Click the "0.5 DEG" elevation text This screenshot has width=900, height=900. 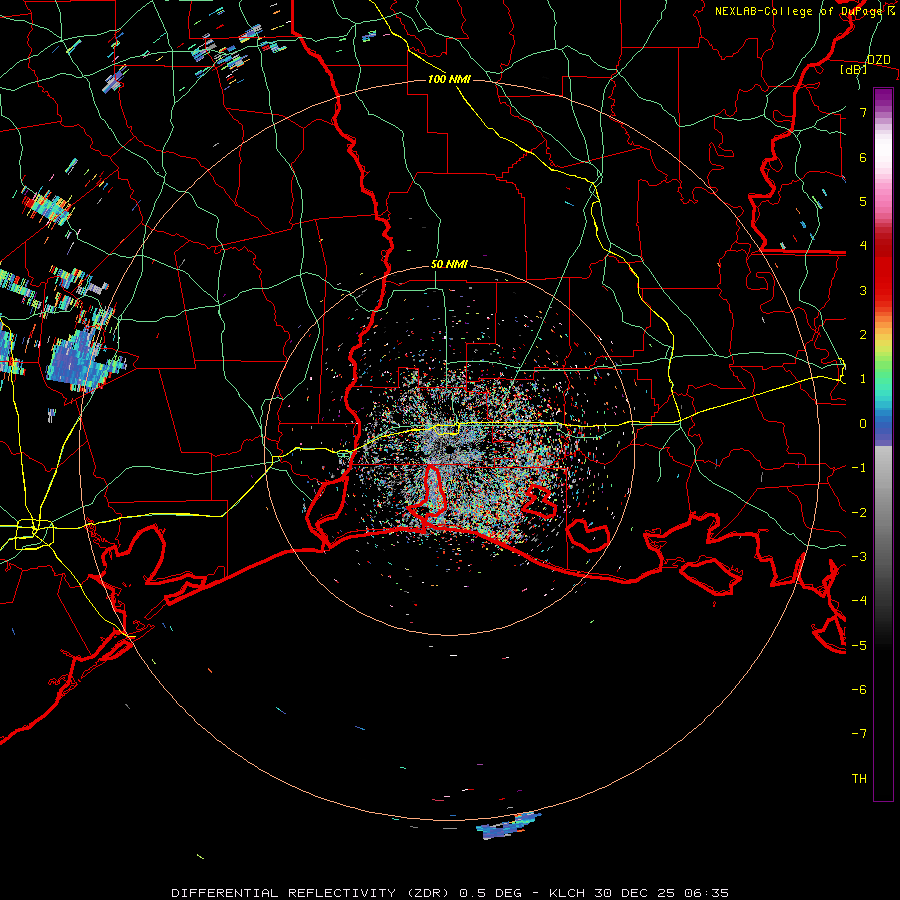[x=491, y=893]
